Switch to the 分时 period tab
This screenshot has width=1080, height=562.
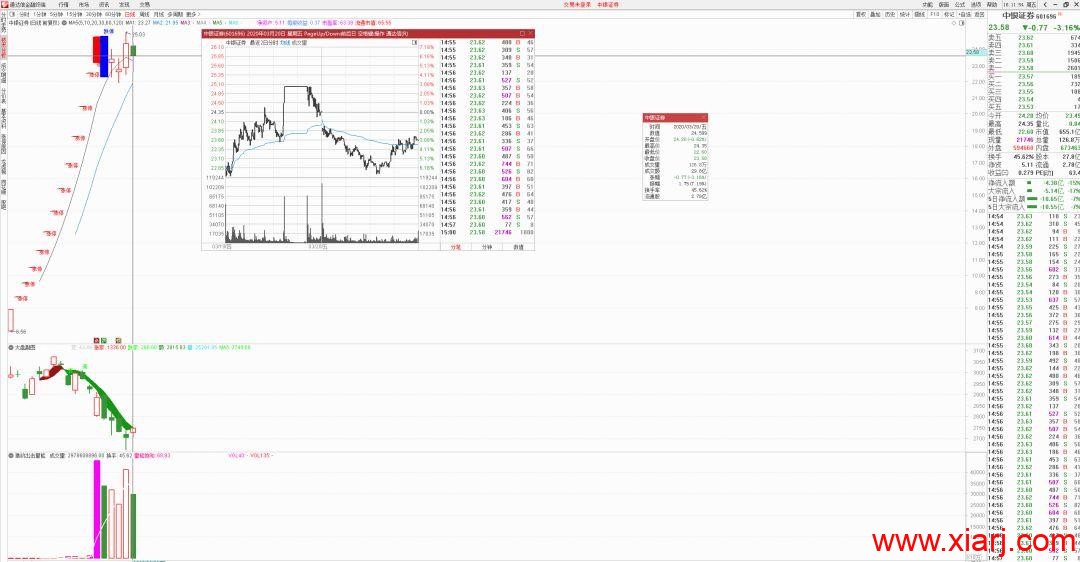pyautogui.click(x=24, y=14)
